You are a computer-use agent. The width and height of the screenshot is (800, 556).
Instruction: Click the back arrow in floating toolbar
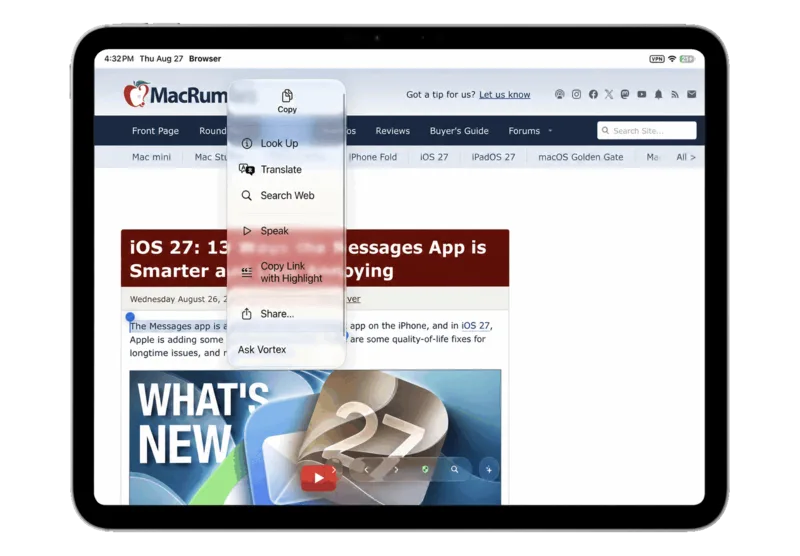point(366,470)
